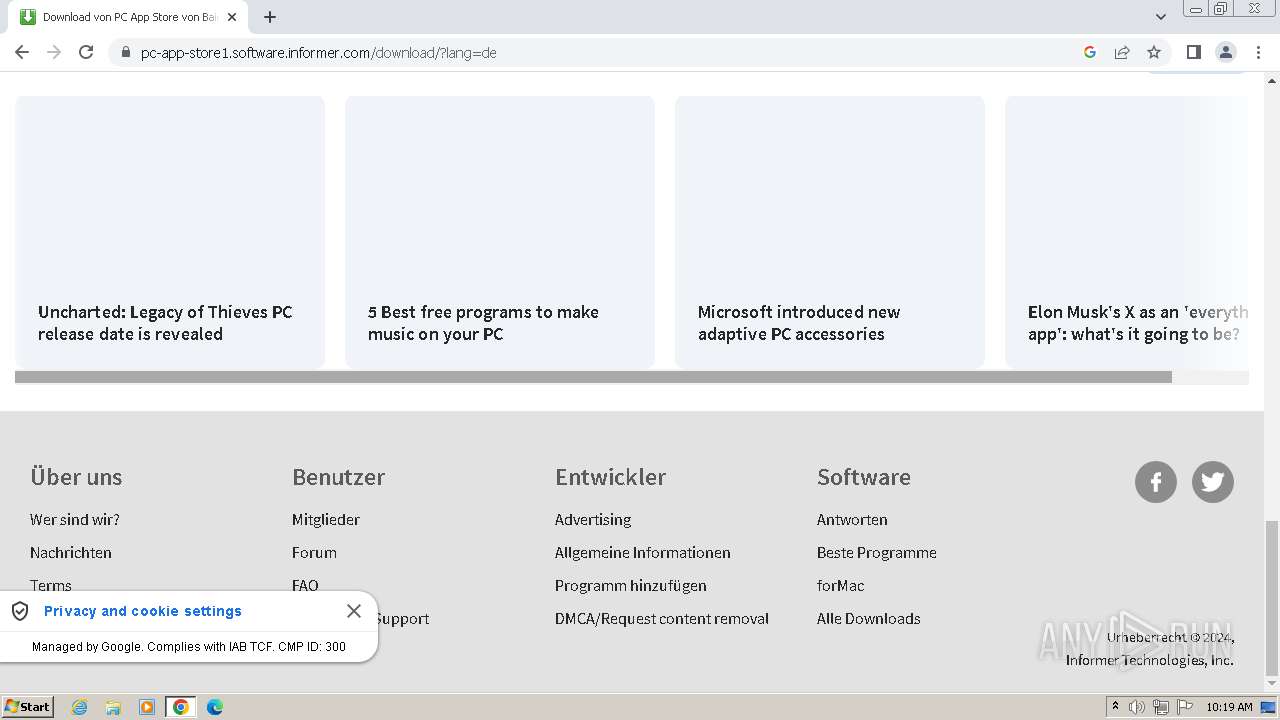
Task: Go back with browser back arrow
Action: [x=22, y=52]
